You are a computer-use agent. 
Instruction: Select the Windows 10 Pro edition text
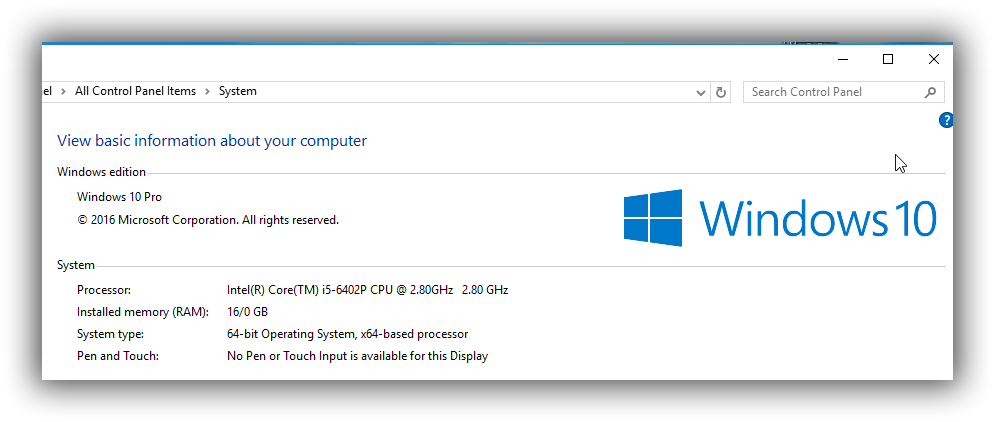tap(119, 197)
